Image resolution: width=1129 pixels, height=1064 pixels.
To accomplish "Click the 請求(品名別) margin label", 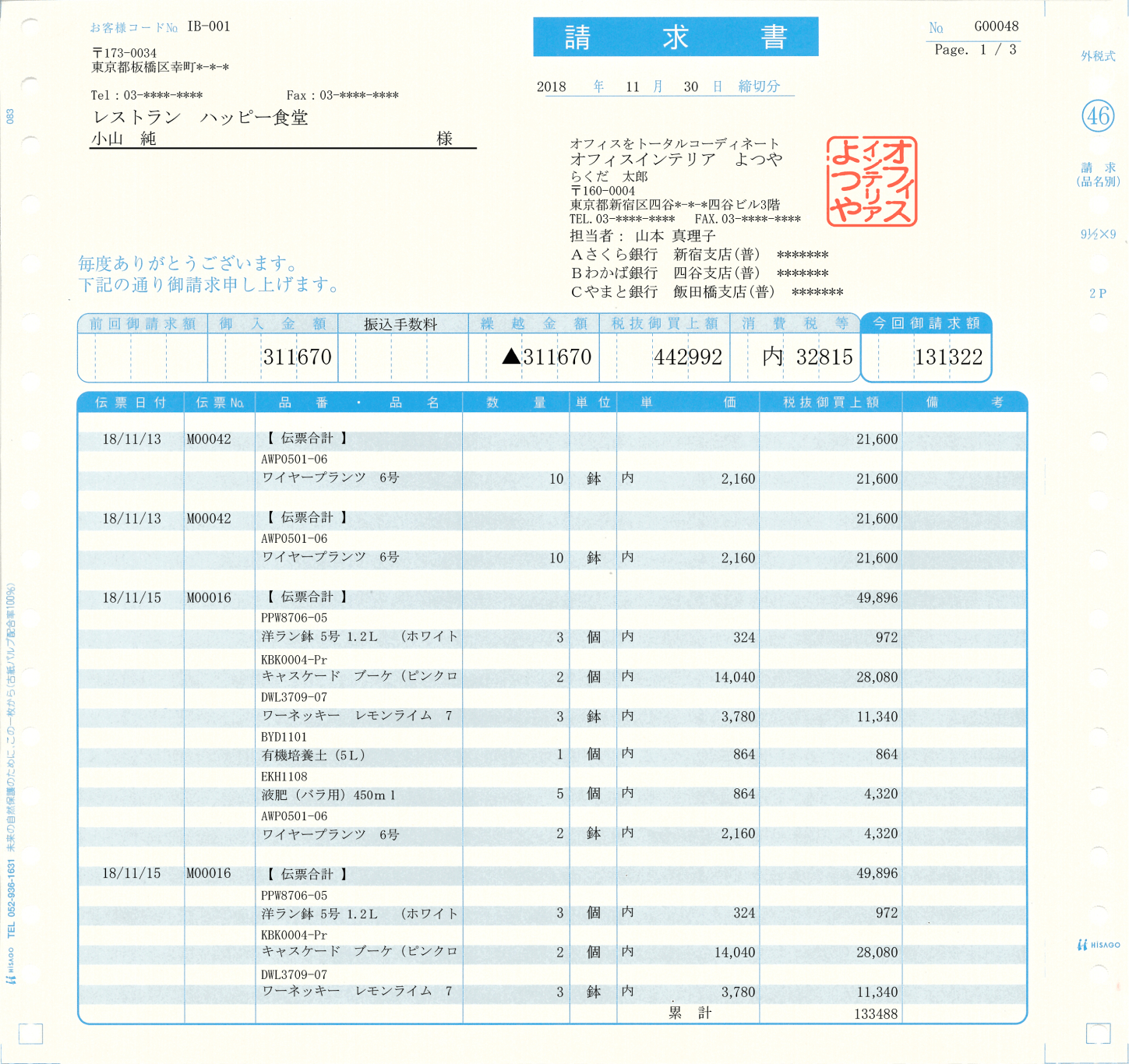I will pyautogui.click(x=1098, y=174).
